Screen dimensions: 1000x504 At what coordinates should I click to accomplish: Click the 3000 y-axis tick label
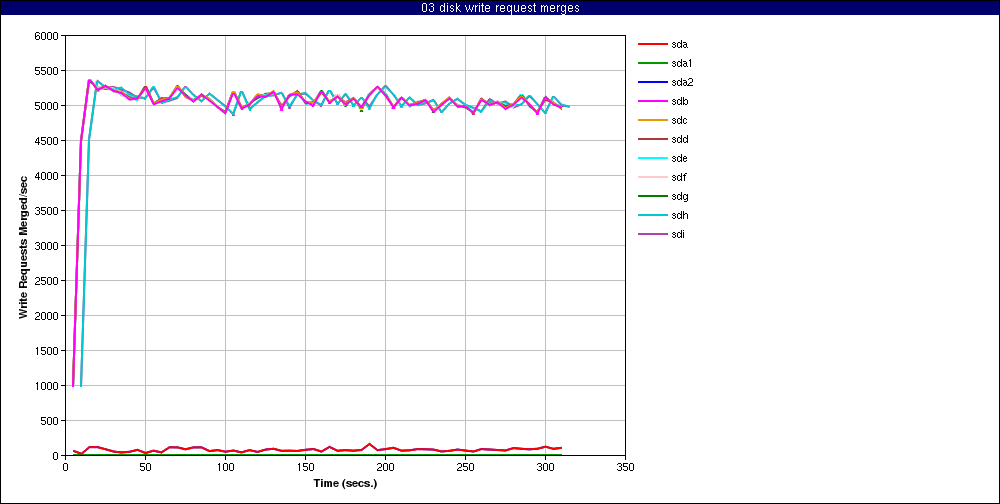(x=48, y=246)
